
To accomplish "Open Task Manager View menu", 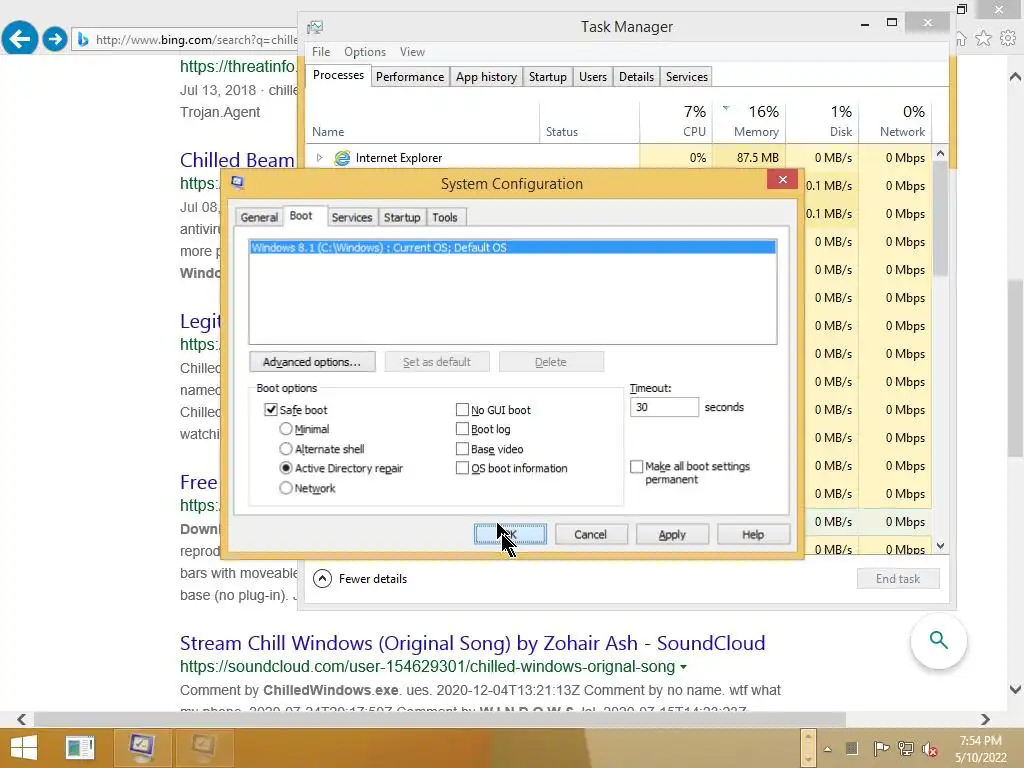I will 412,52.
